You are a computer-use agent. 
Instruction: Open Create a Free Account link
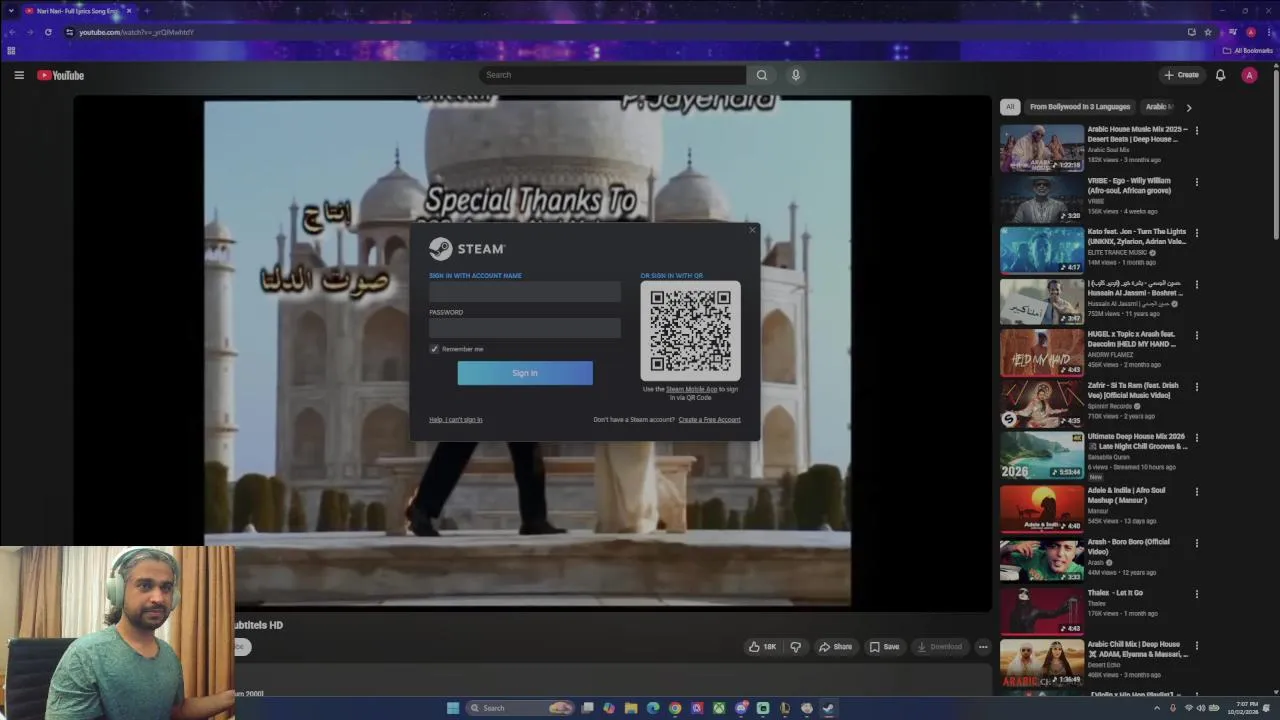pyautogui.click(x=710, y=420)
